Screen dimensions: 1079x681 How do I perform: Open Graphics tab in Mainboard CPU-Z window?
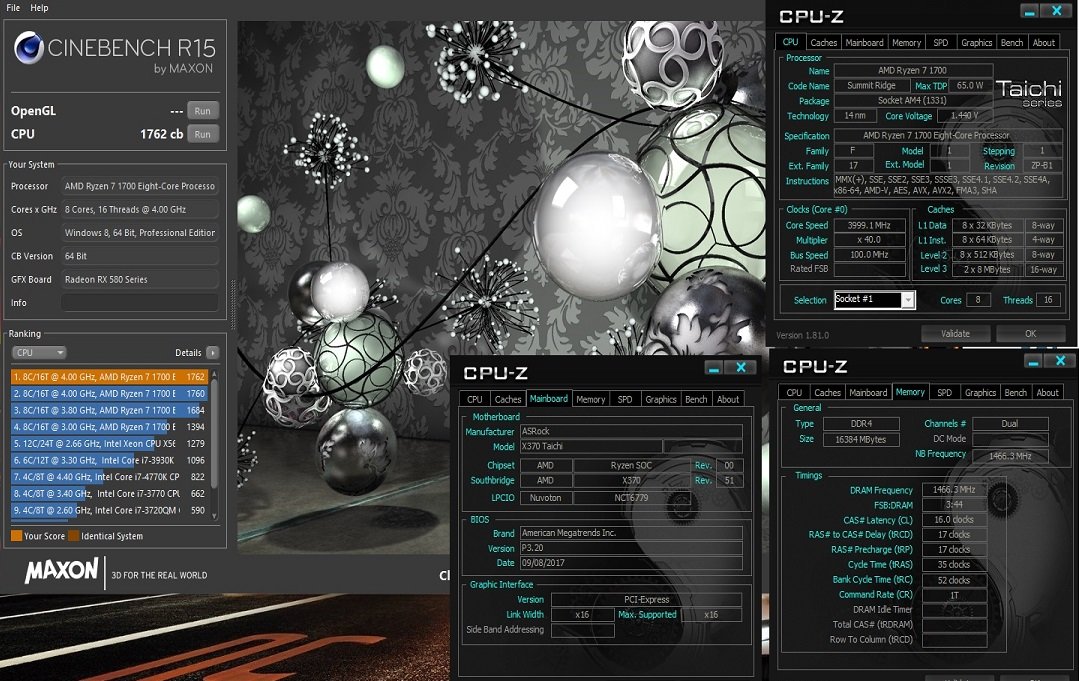tap(661, 399)
